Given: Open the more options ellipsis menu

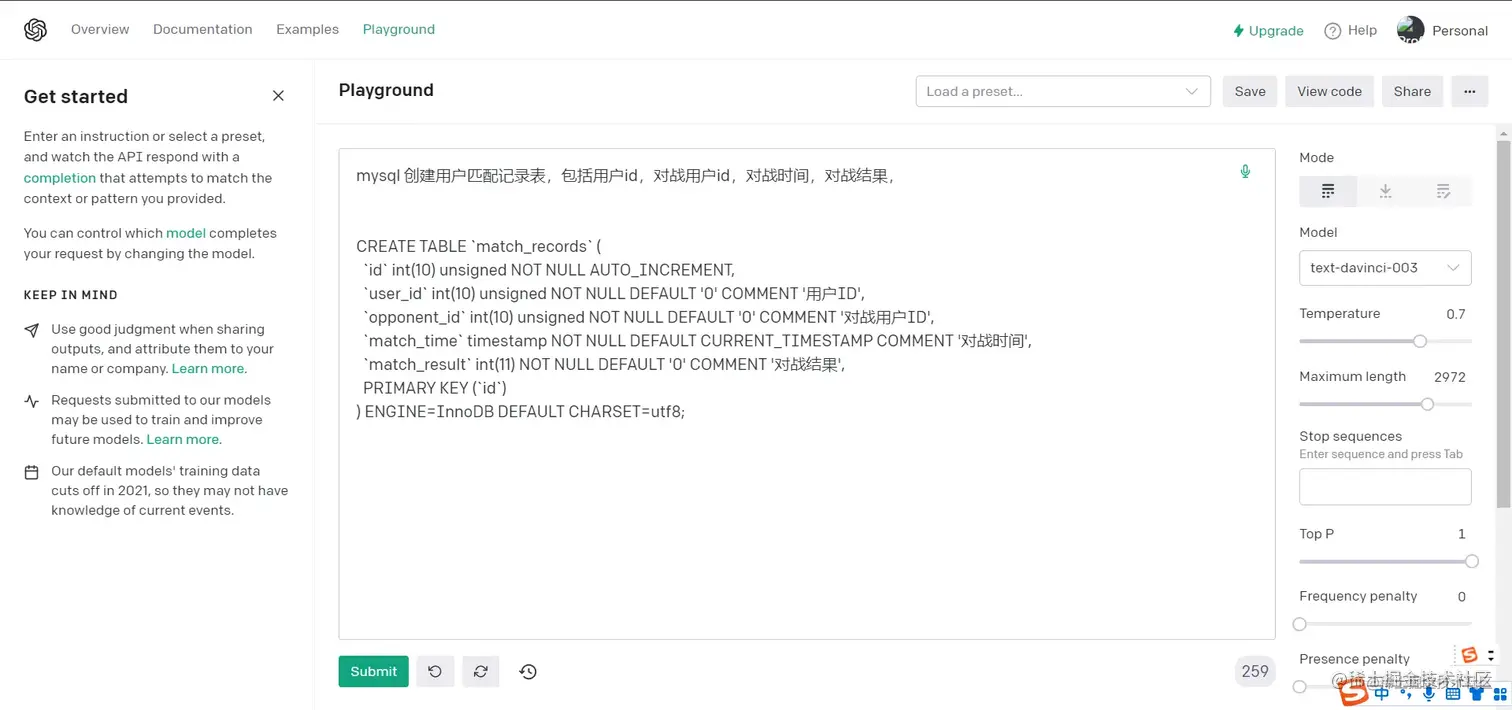Looking at the screenshot, I should 1469,91.
